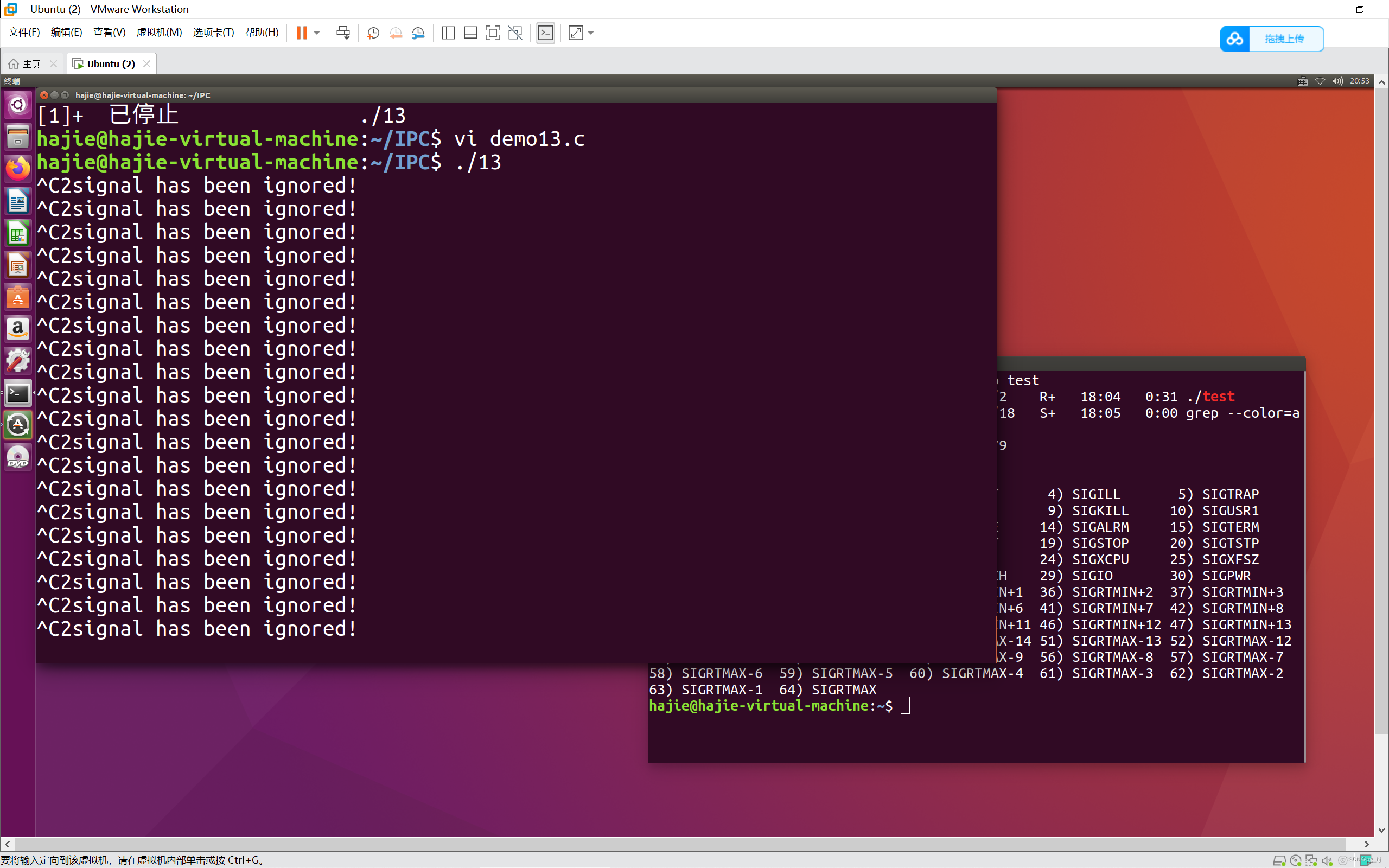
Task: Close the ~/IPC terminal window
Action: tap(44, 95)
